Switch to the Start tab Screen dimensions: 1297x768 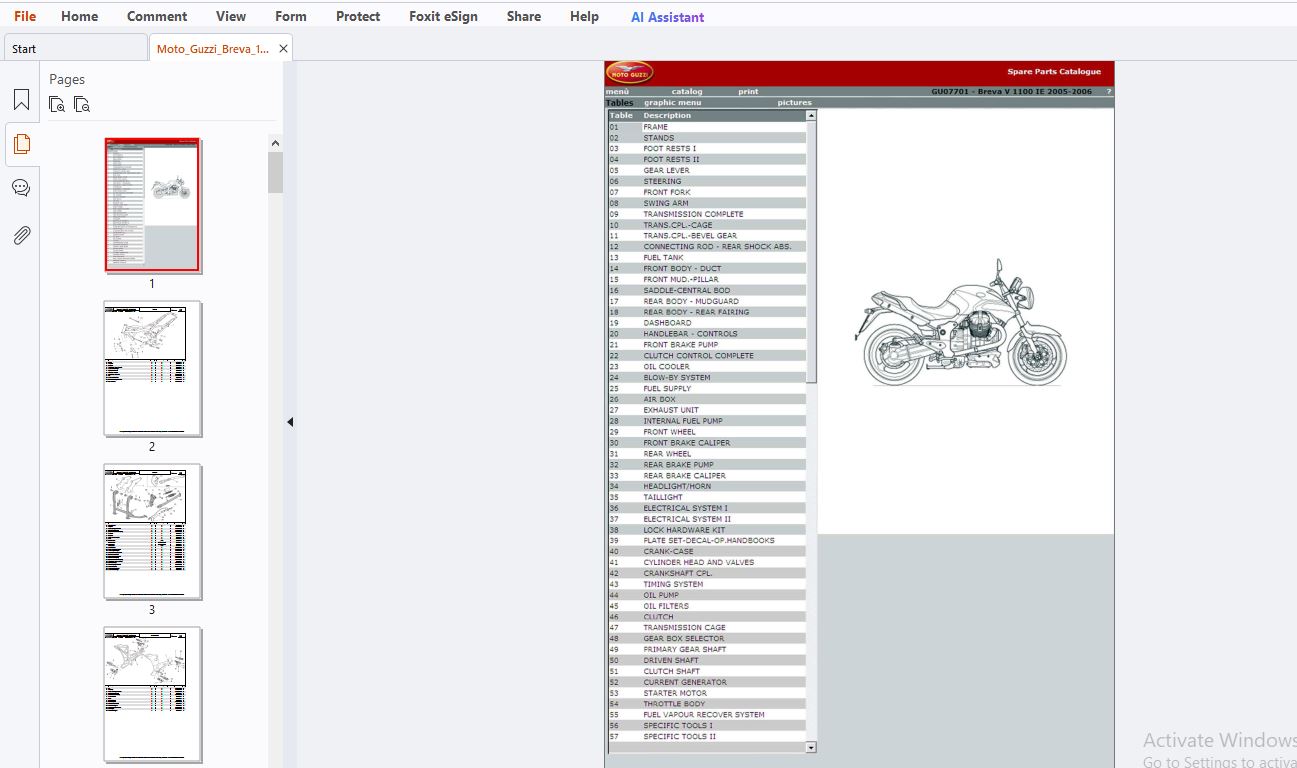pos(75,48)
